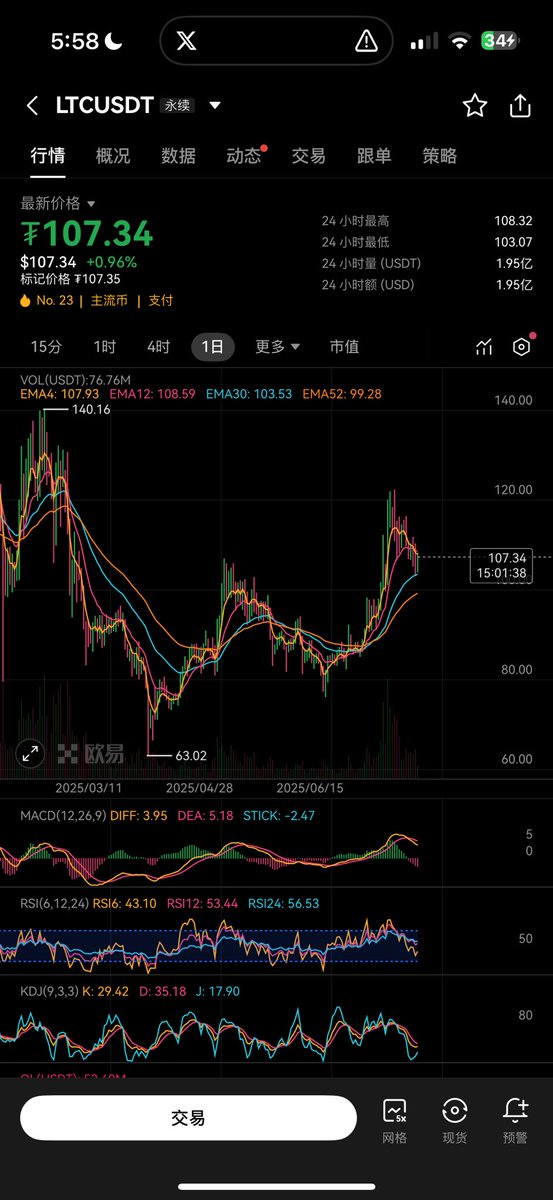Tap the white 交易 trade button
This screenshot has width=553, height=1200.
click(x=188, y=1118)
